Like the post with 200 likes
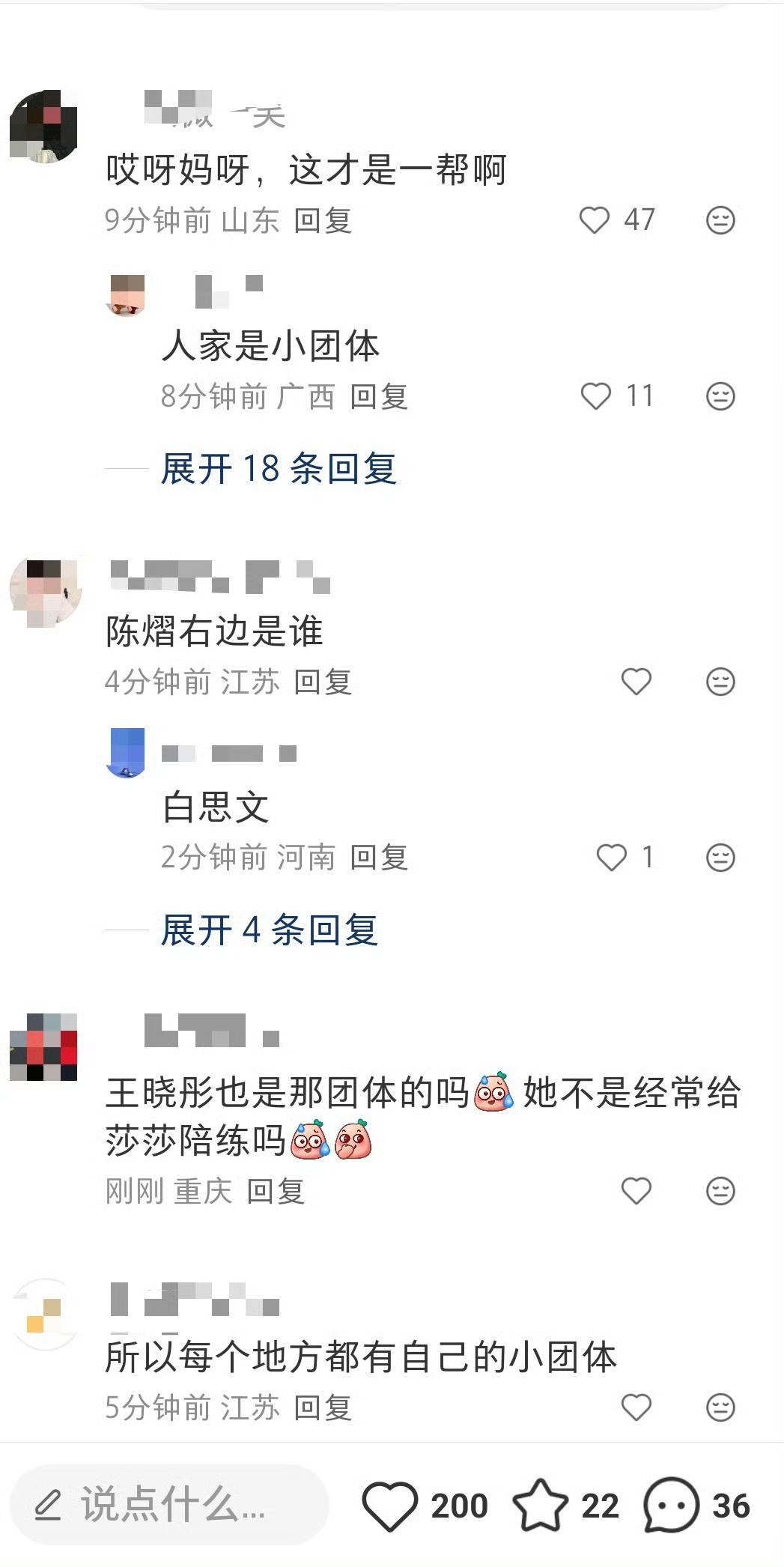This screenshot has width=784, height=1567. click(389, 1506)
